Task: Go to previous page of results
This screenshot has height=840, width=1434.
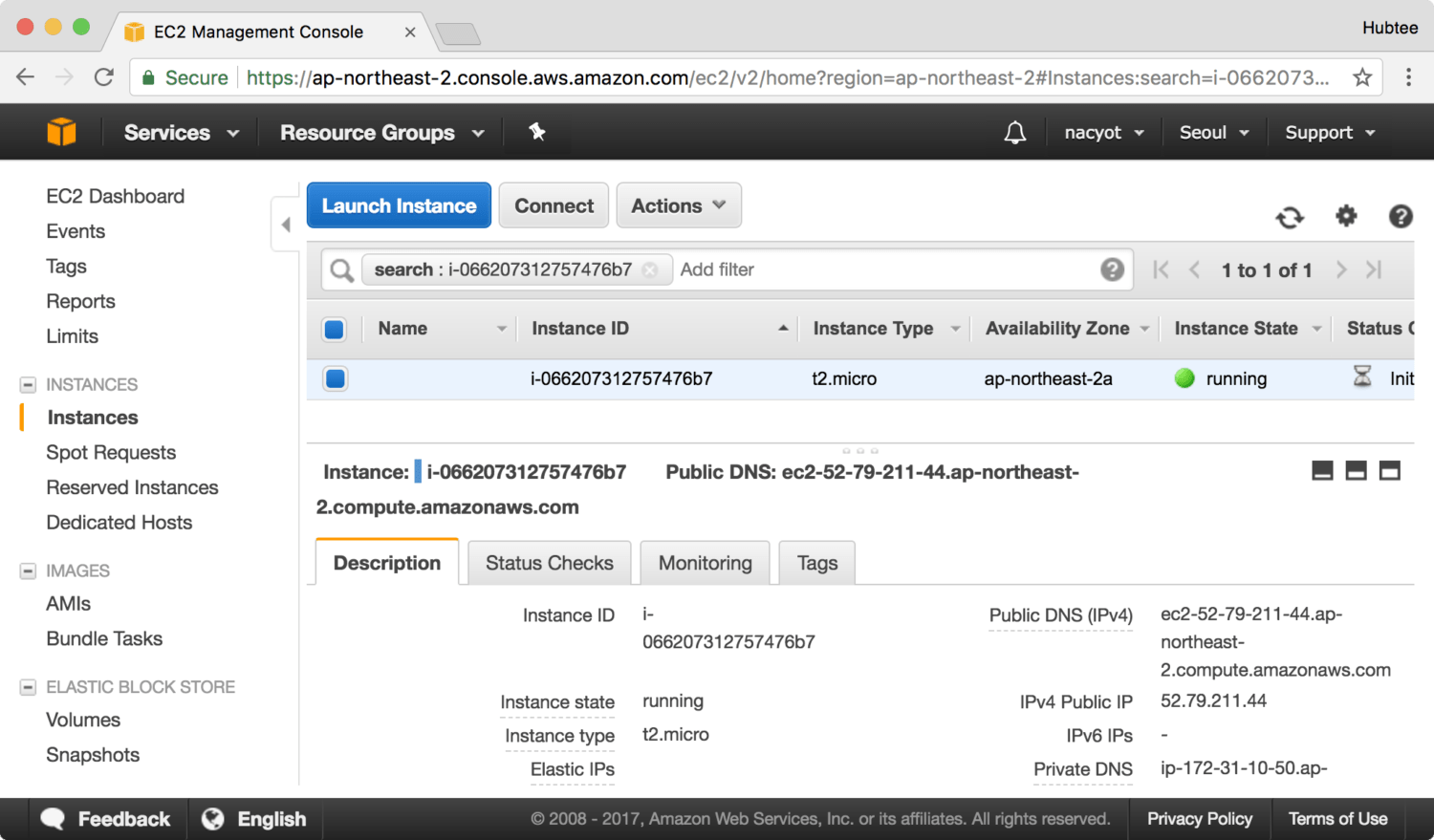Action: coord(1194,269)
